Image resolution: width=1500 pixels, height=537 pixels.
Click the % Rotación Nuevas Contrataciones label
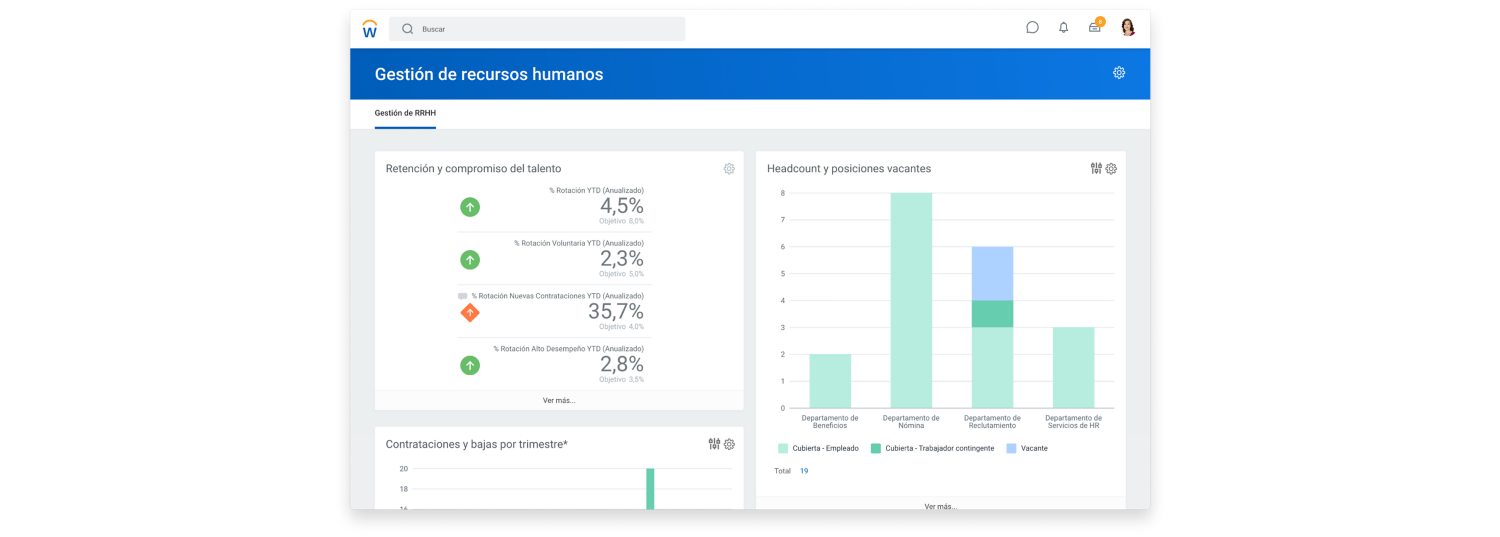coord(557,296)
